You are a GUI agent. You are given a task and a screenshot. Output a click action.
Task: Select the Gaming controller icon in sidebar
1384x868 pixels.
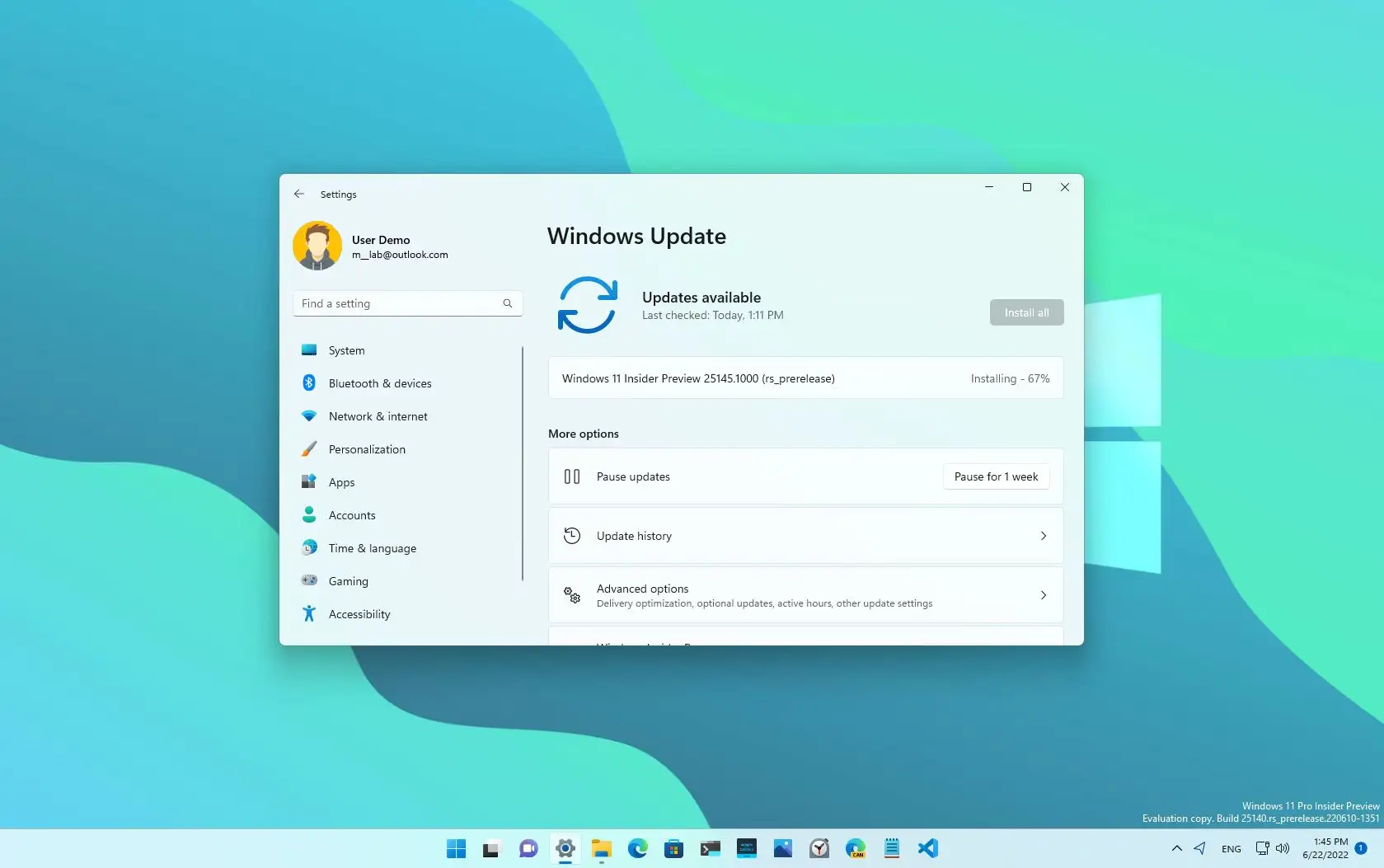pyautogui.click(x=309, y=580)
